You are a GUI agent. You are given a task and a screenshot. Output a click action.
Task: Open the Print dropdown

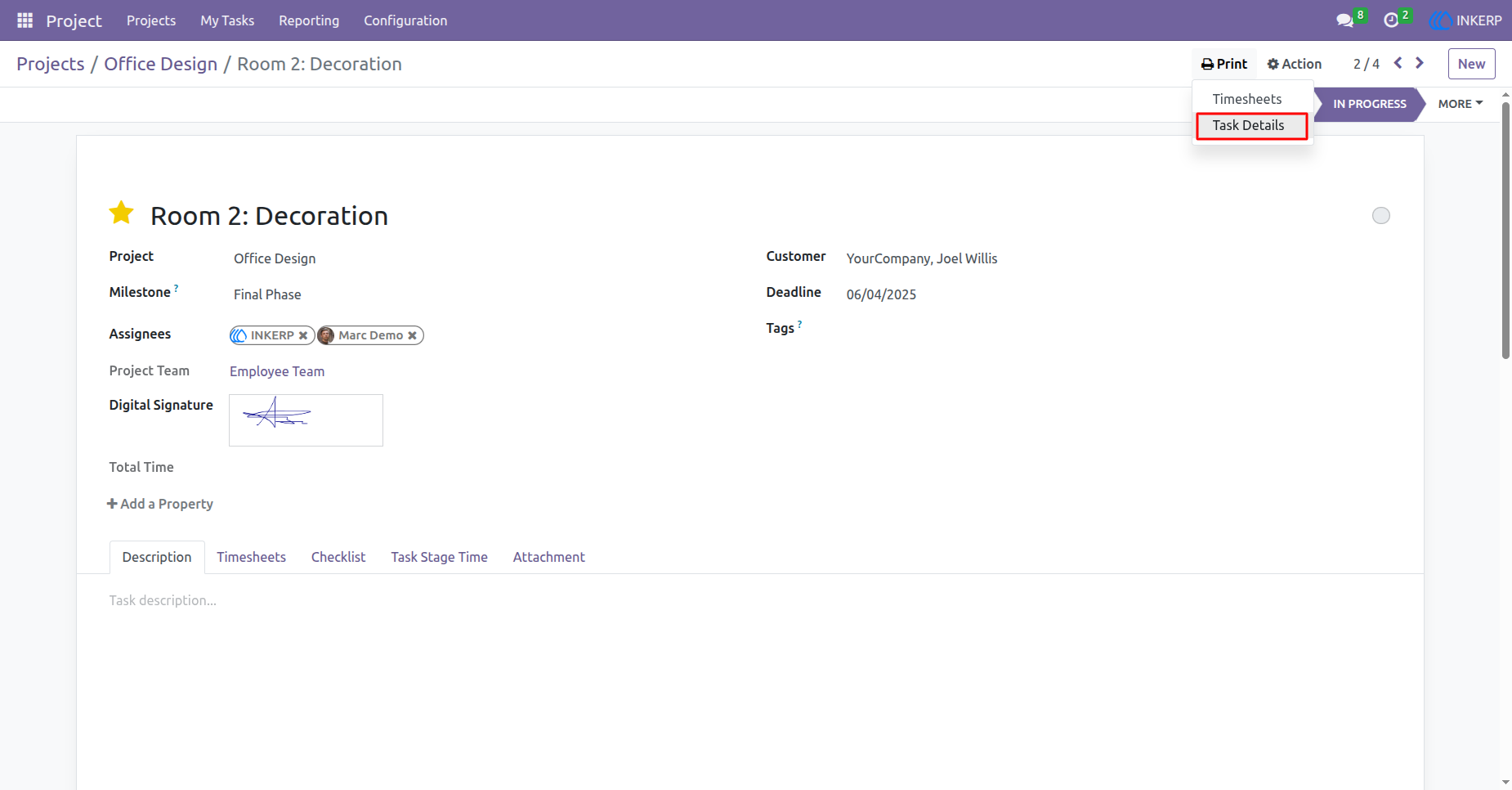(x=1224, y=64)
